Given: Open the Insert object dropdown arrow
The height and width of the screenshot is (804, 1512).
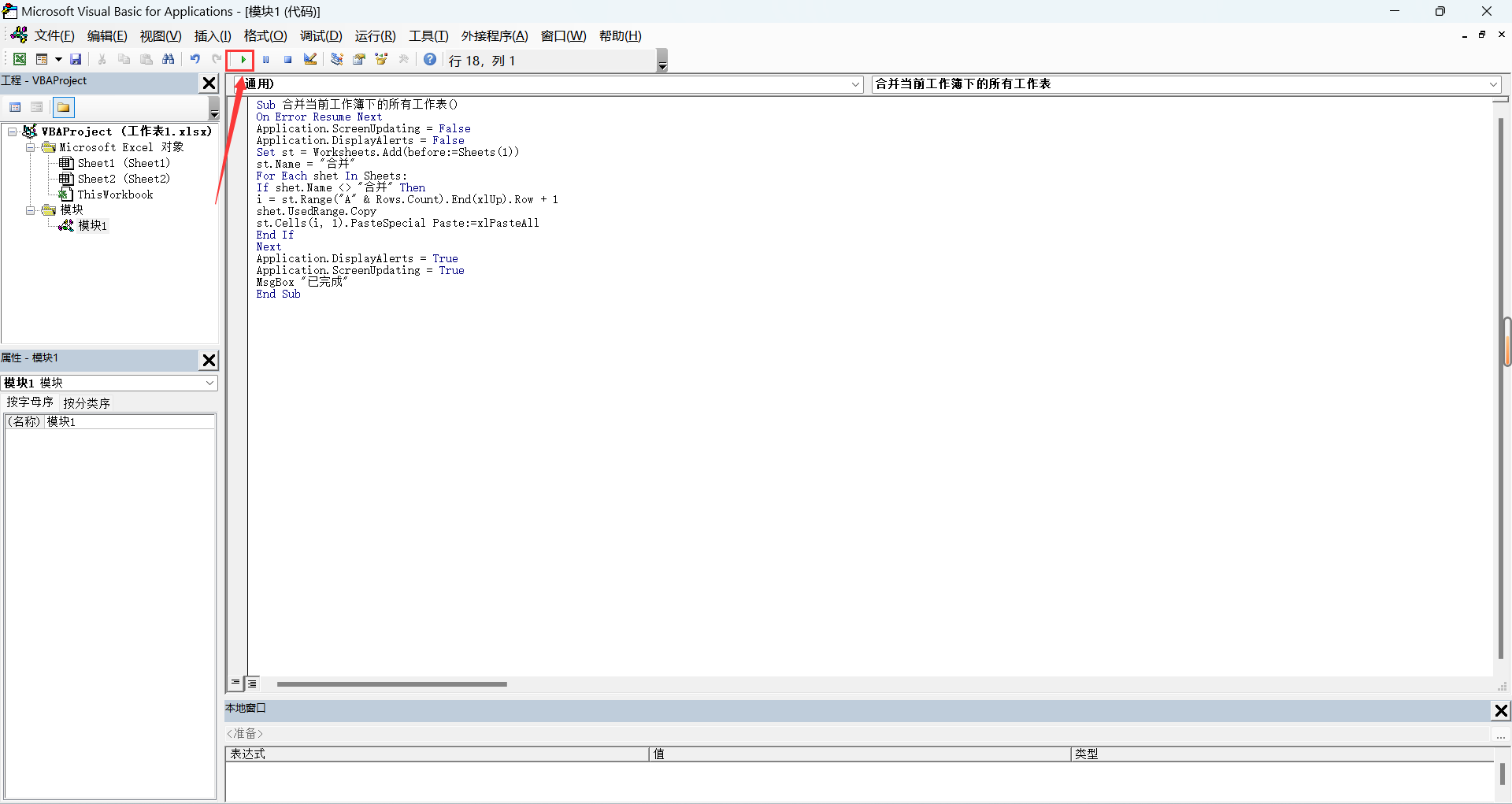Looking at the screenshot, I should point(58,60).
